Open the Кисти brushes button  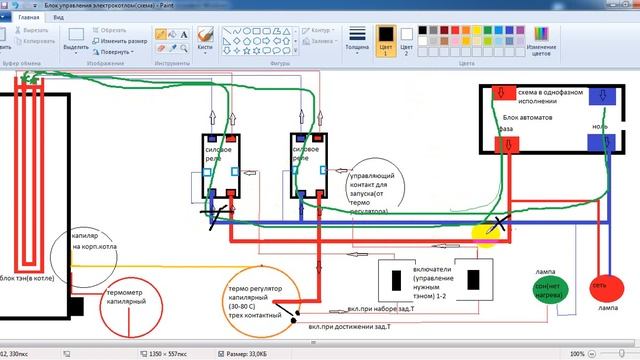coord(205,41)
